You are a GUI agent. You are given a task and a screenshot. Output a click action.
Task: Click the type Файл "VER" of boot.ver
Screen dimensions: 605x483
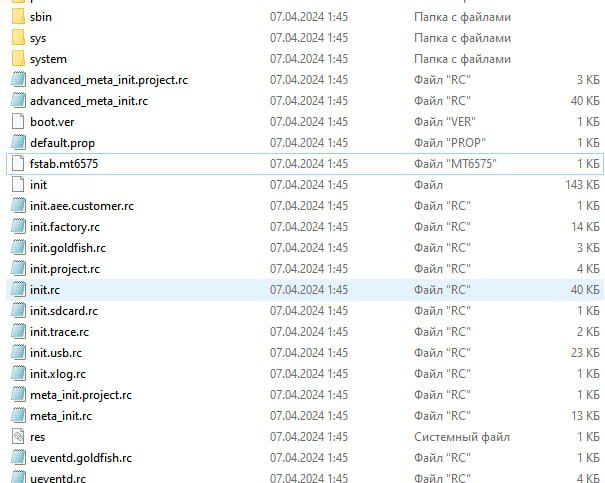444,122
